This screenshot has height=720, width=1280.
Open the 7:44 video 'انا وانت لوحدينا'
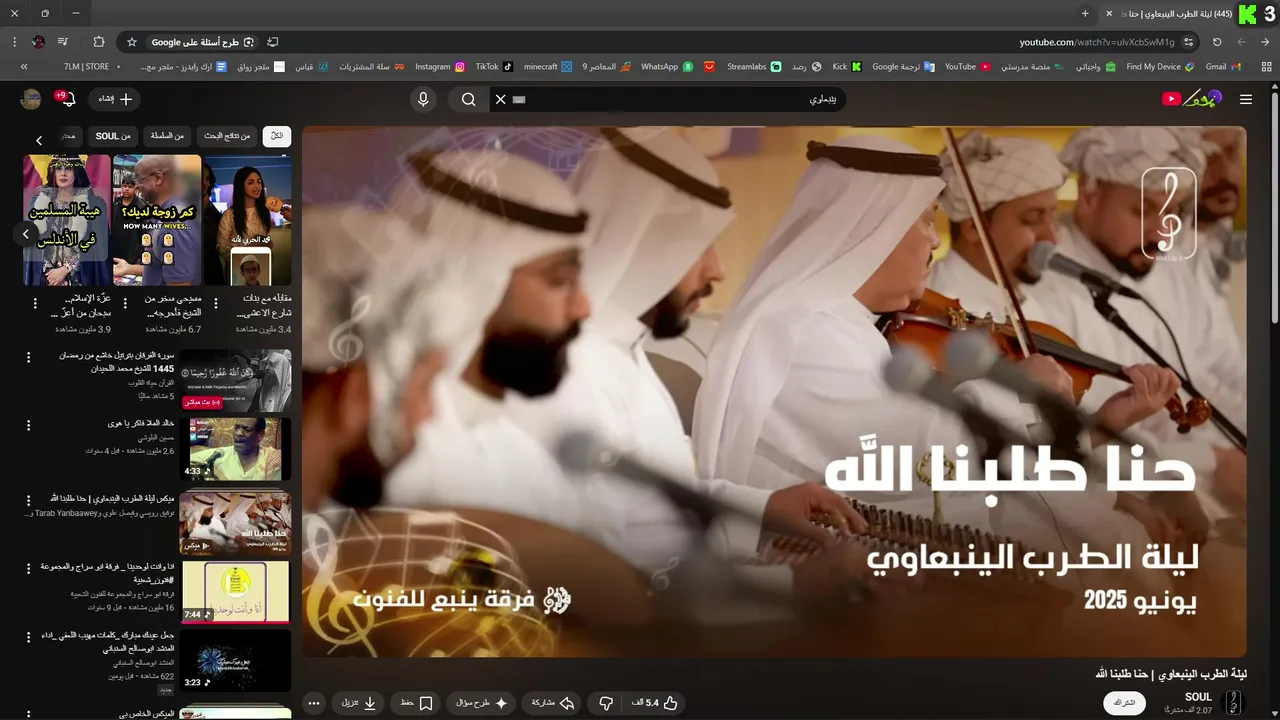pos(236,592)
